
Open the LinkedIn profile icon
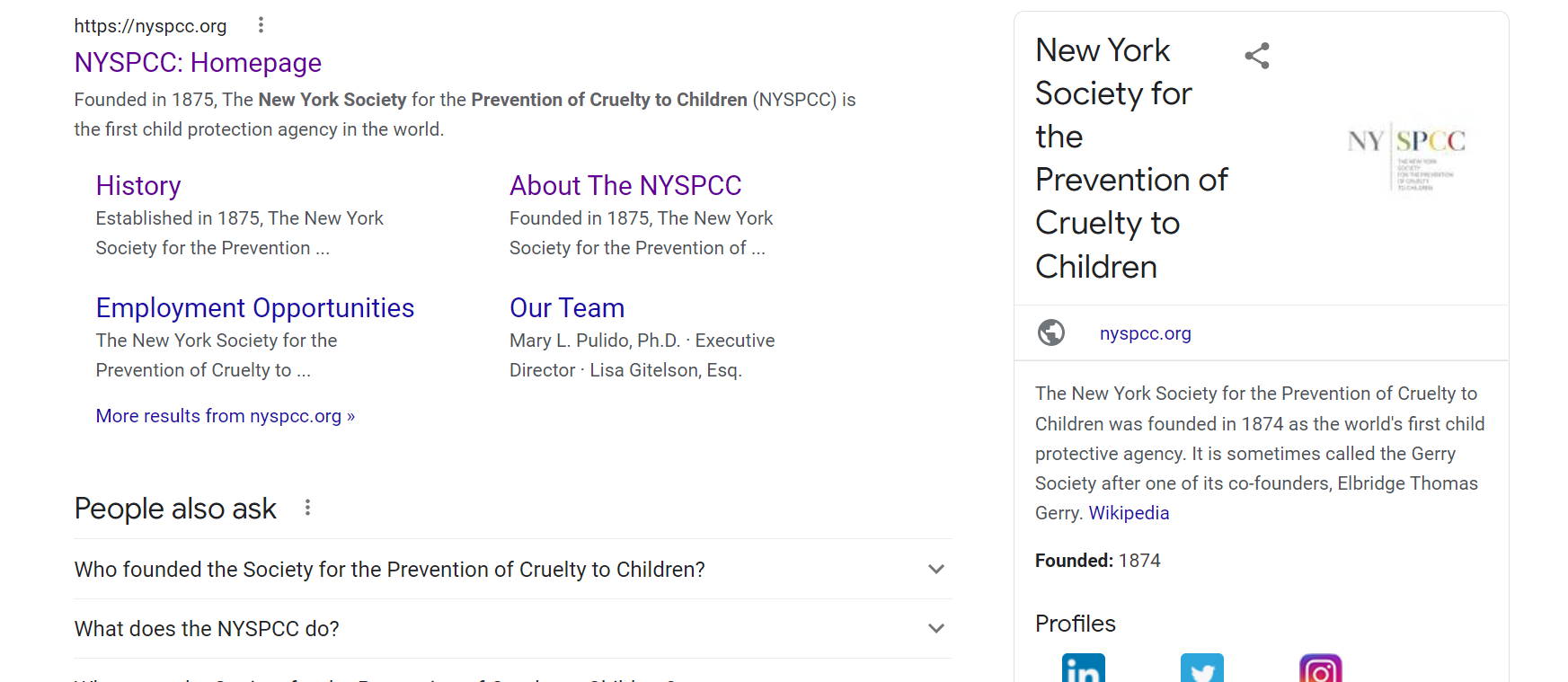click(1084, 669)
